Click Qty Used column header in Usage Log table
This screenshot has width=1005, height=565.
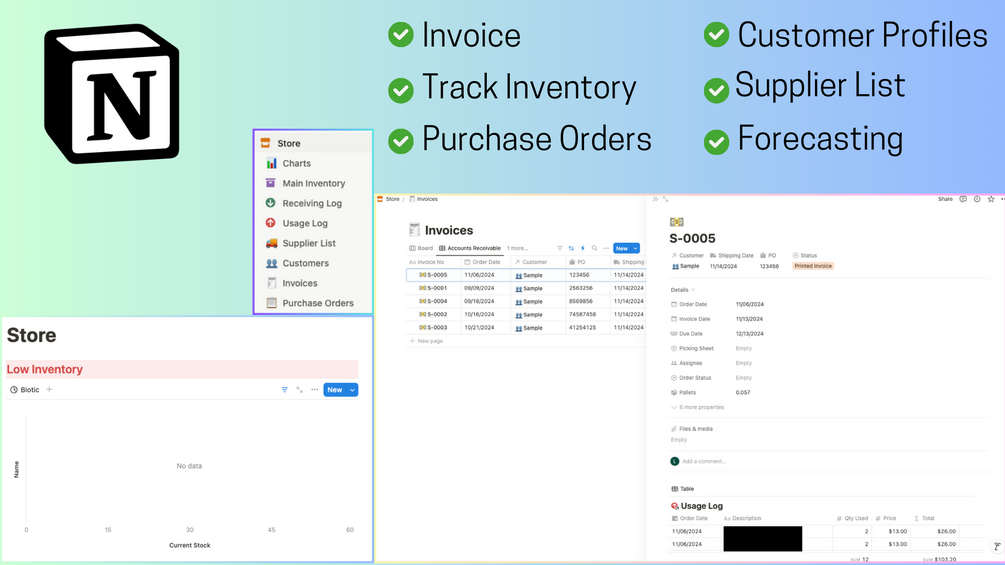(x=852, y=518)
